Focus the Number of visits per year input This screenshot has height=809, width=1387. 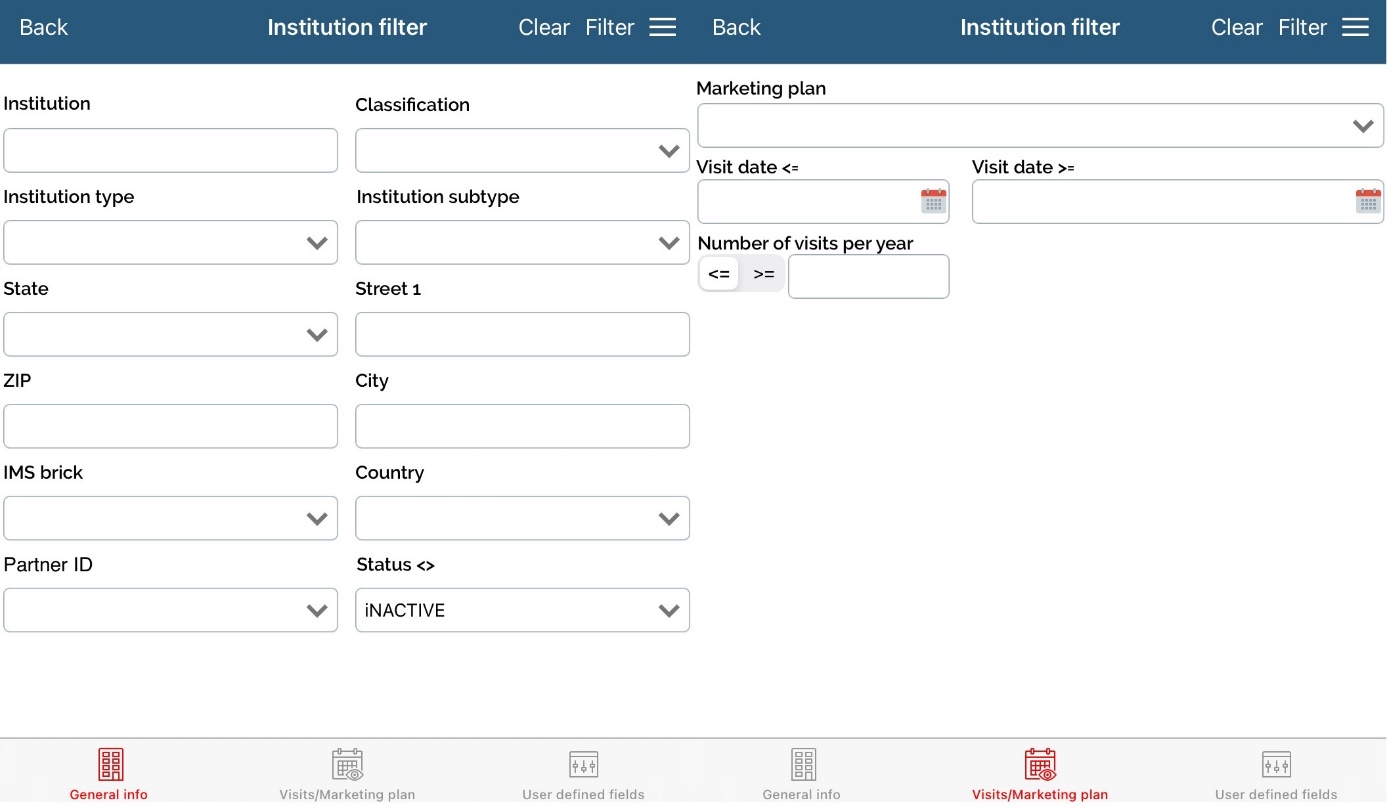pos(868,277)
